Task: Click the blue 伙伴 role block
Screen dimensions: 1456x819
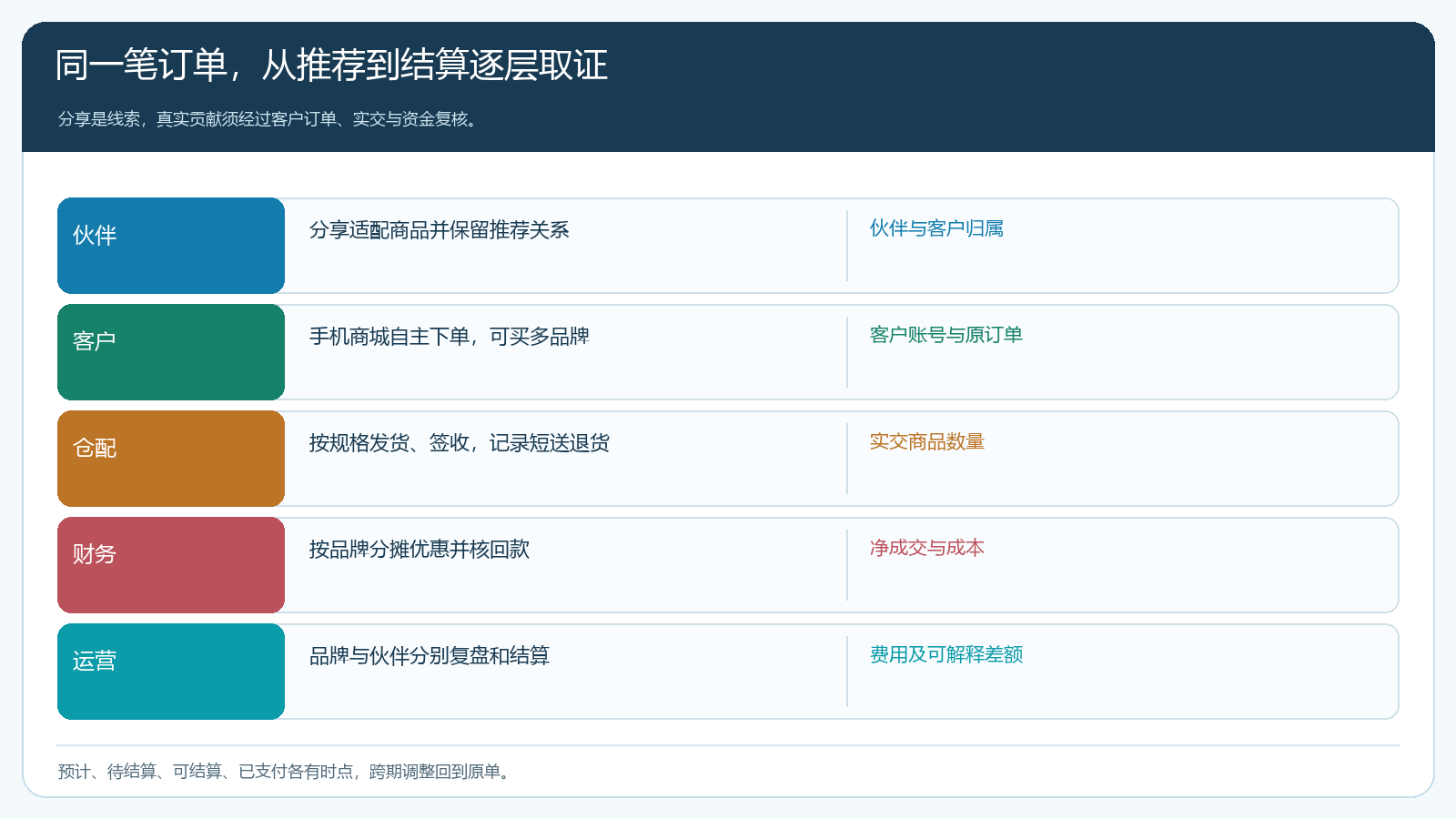Action: point(171,246)
